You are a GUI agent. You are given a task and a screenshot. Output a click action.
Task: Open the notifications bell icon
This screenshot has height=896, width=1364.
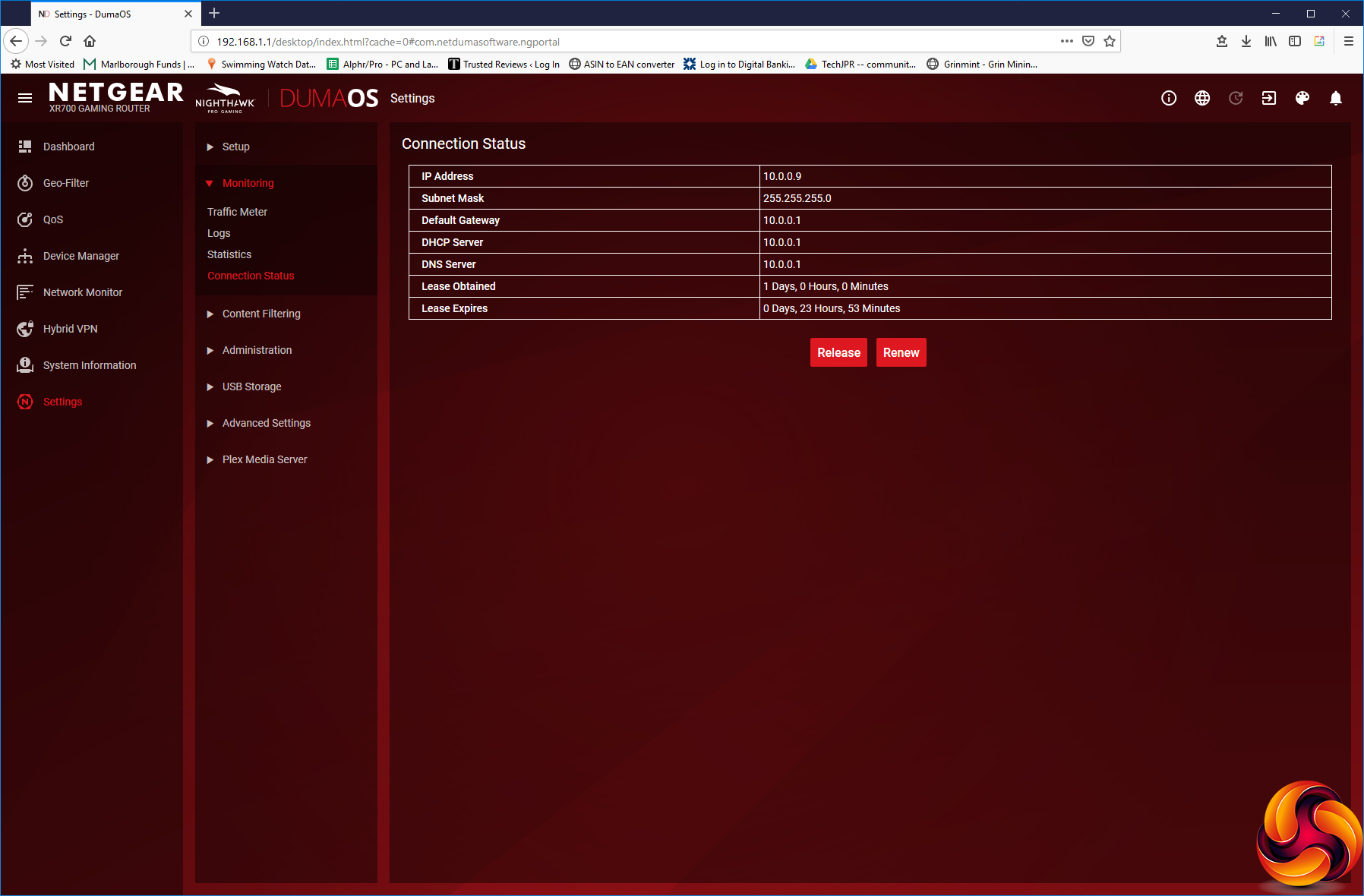point(1336,98)
